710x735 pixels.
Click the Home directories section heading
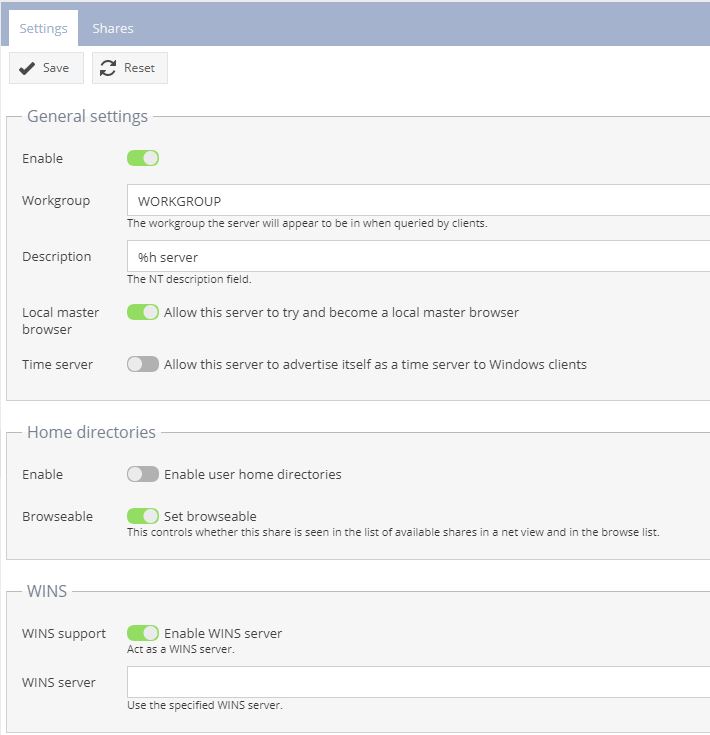(x=91, y=432)
